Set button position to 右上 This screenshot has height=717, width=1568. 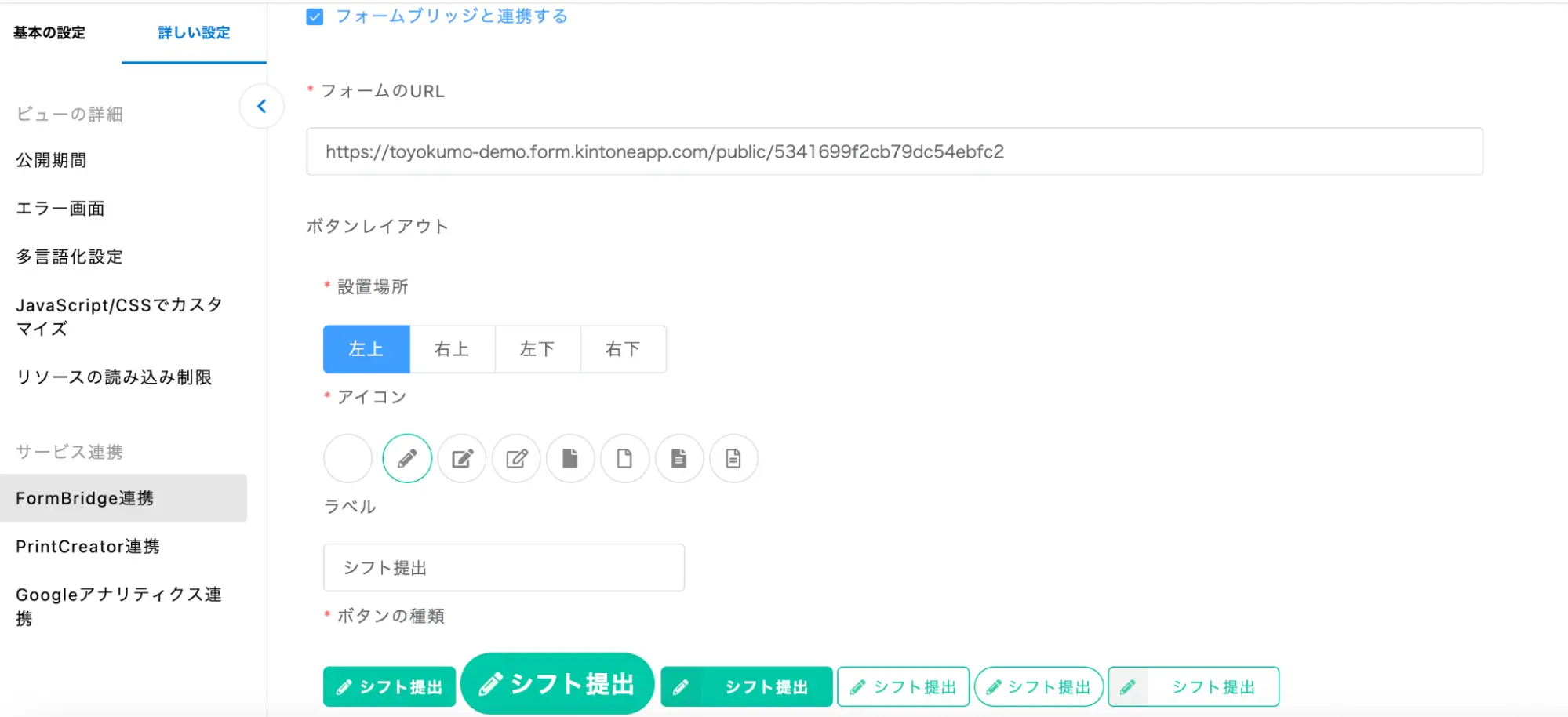pos(452,349)
